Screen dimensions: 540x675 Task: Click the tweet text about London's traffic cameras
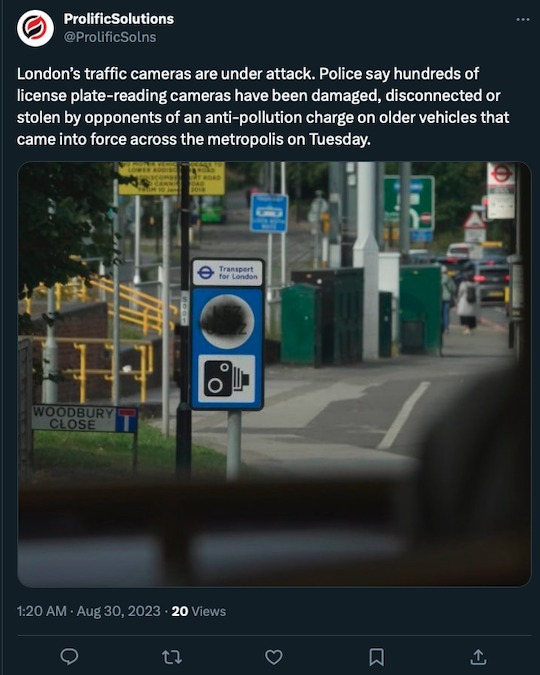click(263, 106)
